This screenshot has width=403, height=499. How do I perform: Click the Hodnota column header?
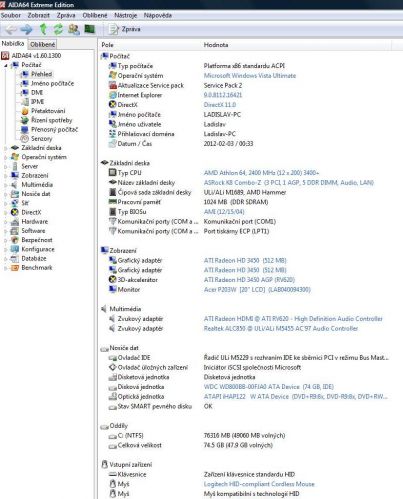tap(216, 45)
